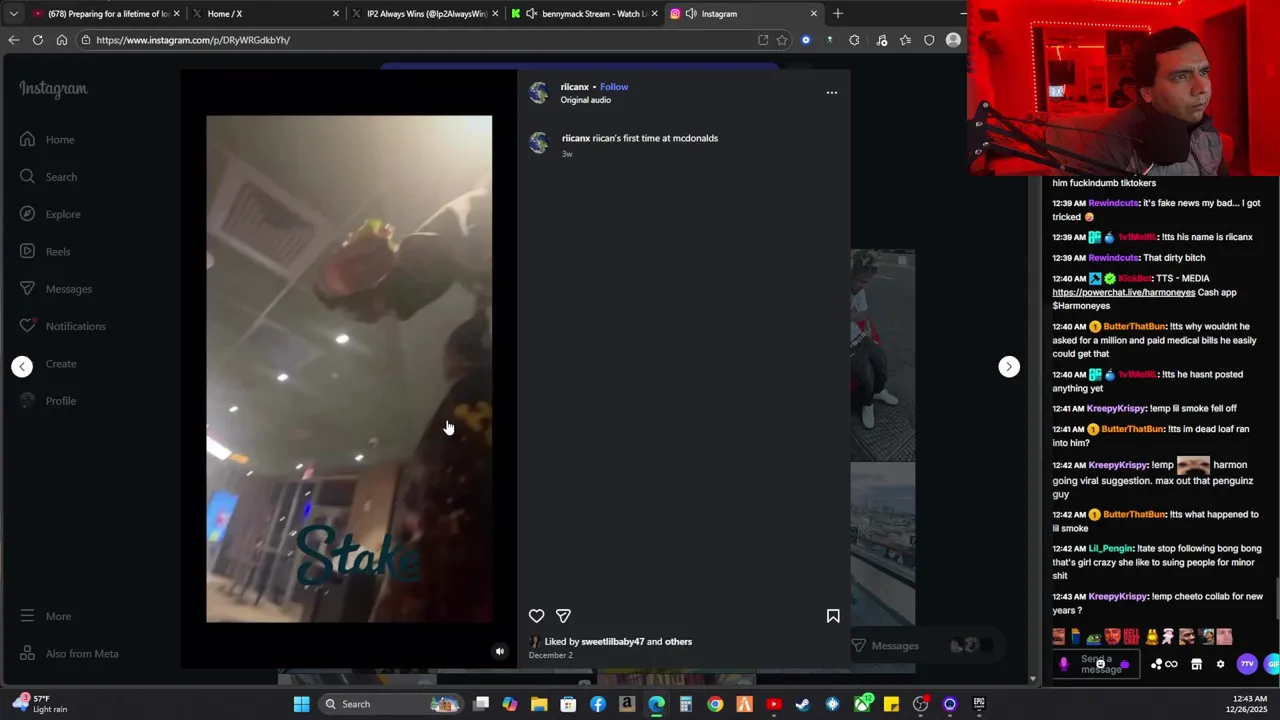
Task: Switch to the IP2 Always Wins tab
Action: coord(424,14)
